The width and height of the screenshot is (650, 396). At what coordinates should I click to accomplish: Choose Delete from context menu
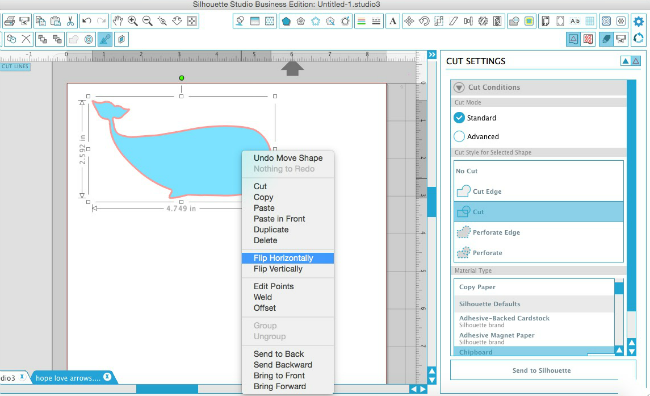click(288, 240)
